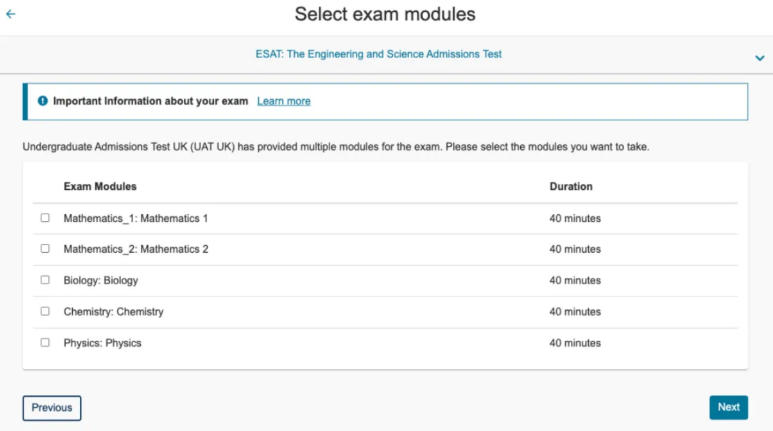Toggle the Physics module checkbox
The height and width of the screenshot is (431, 773).
(45, 342)
